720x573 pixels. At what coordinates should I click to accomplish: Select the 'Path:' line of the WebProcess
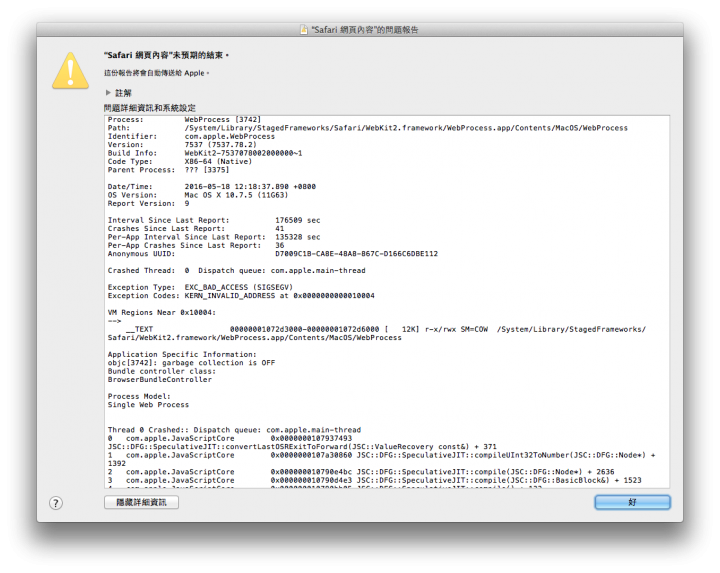pyautogui.click(x=368, y=128)
